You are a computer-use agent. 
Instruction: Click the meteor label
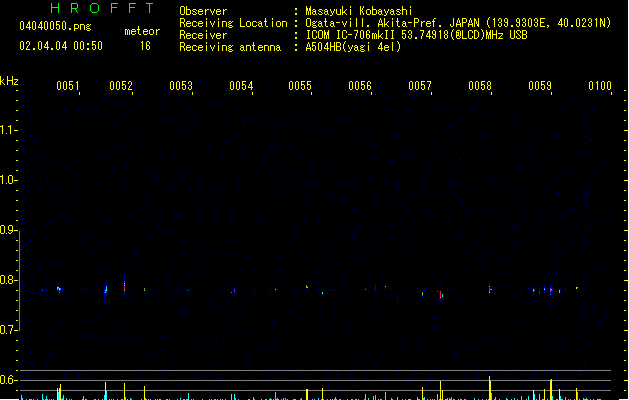tap(142, 31)
